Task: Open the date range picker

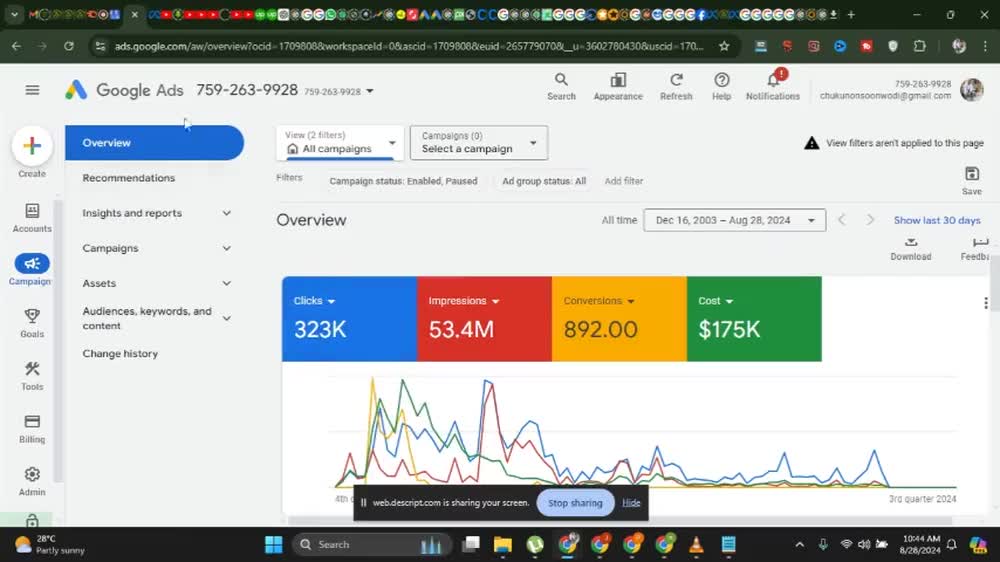Action: tap(735, 220)
